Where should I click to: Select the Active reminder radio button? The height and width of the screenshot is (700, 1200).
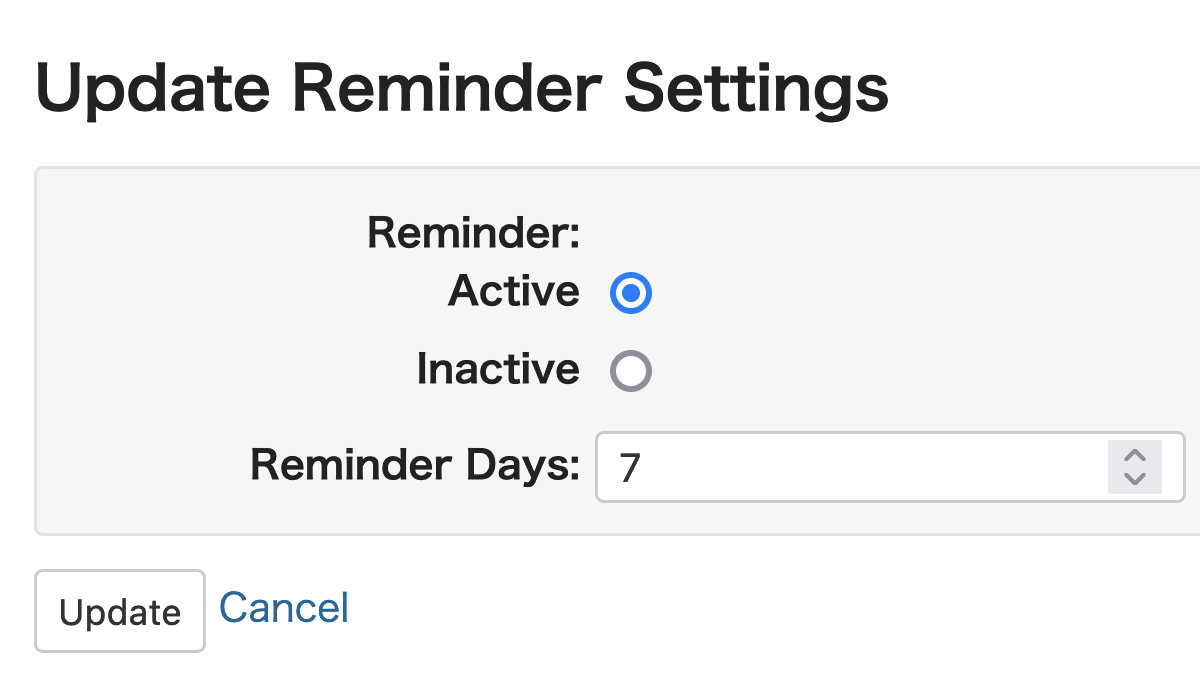tap(630, 292)
